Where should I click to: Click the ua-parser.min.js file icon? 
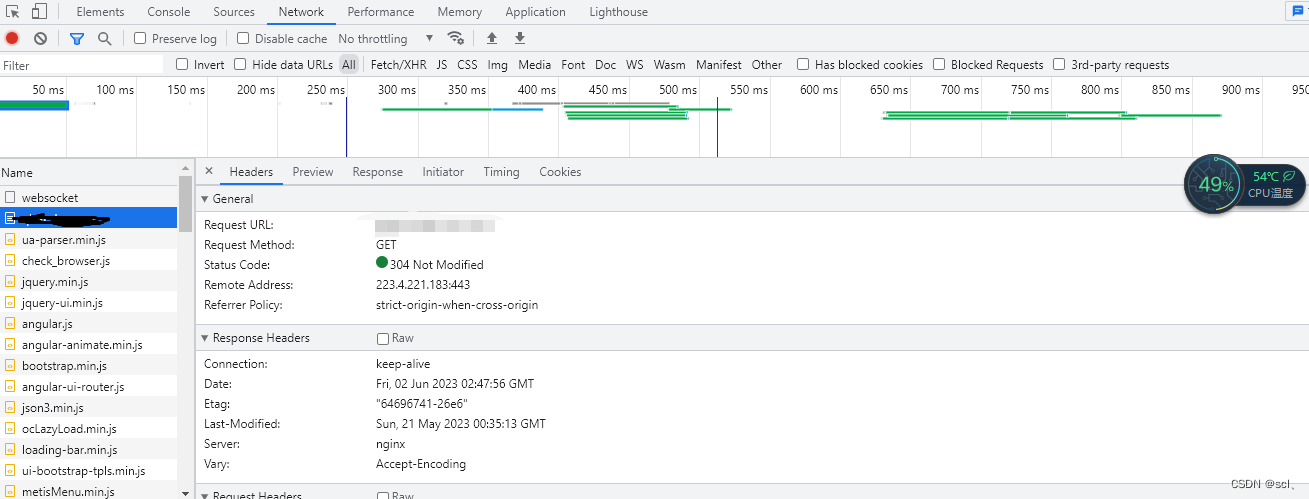10,240
